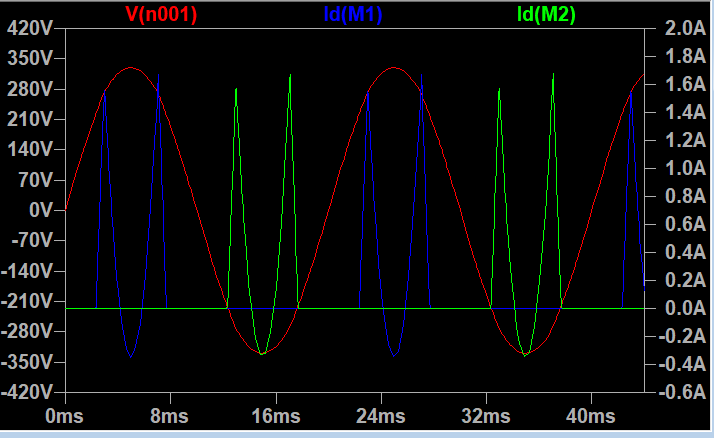714x438 pixels.
Task: Click the 0.6A right axis label
Action: click(x=685, y=224)
